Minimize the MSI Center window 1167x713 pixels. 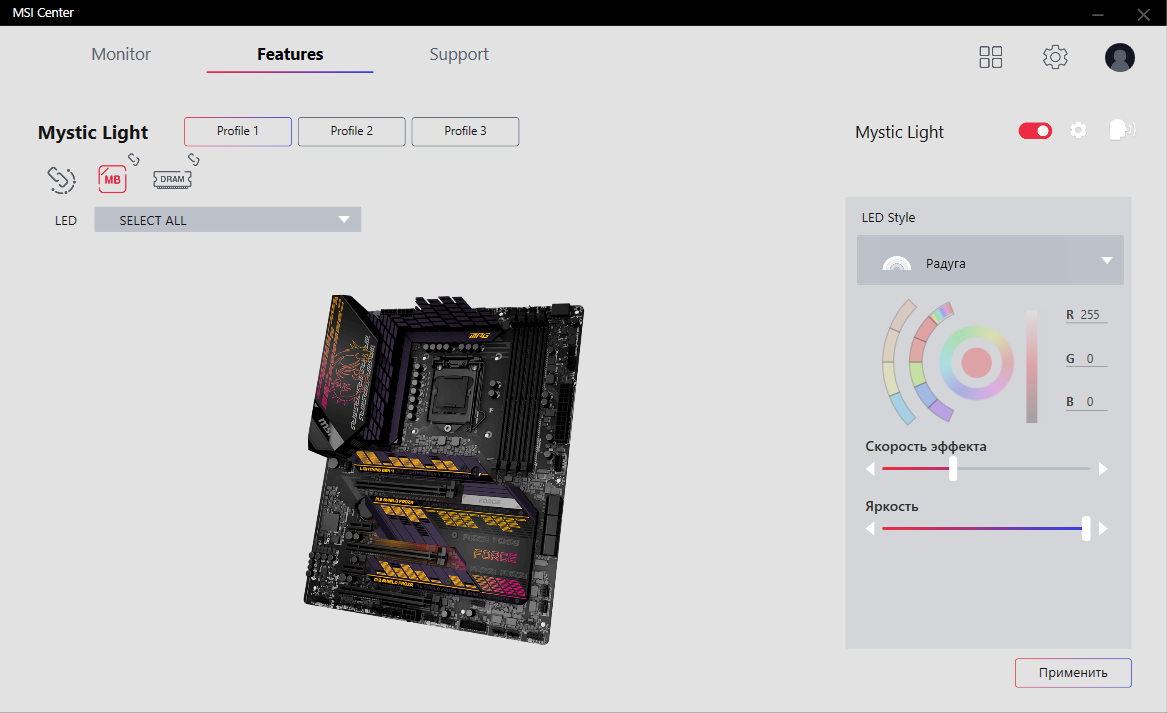[x=1098, y=13]
